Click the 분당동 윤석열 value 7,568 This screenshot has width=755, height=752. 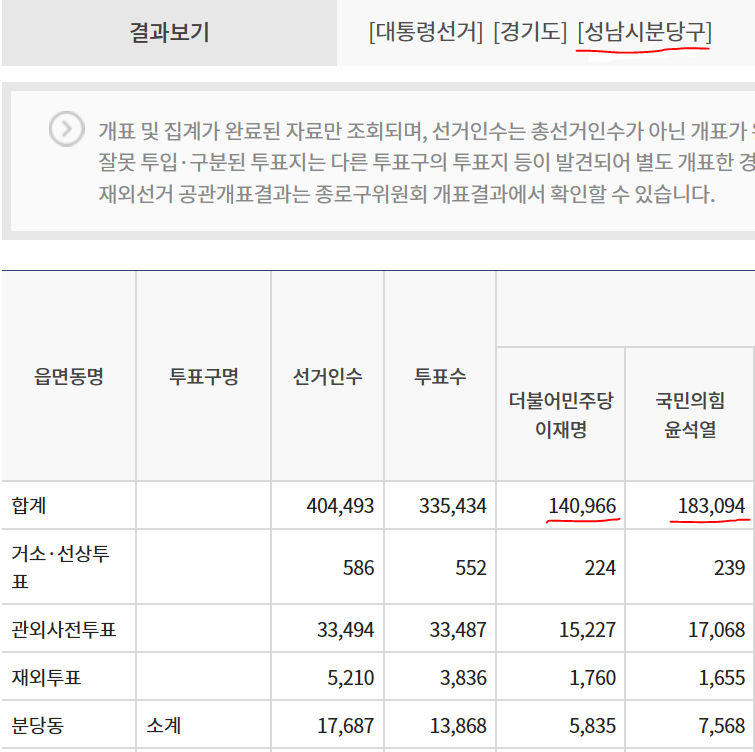tap(722, 726)
